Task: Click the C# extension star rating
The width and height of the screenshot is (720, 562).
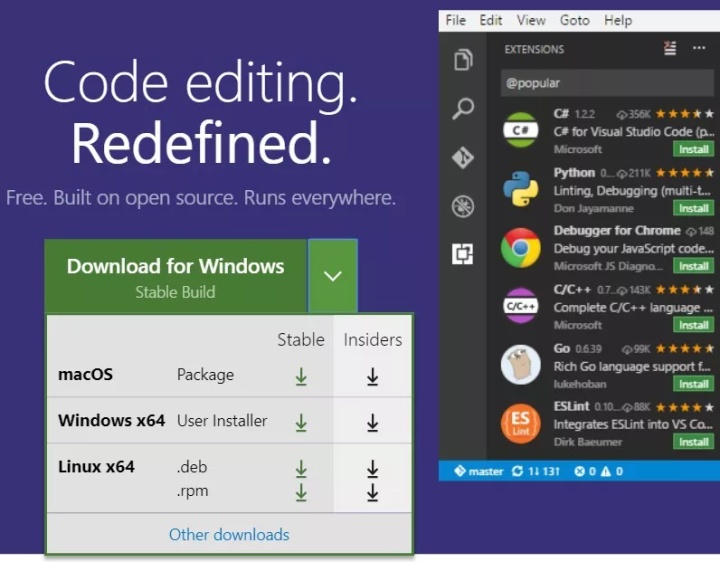Action: pyautogui.click(x=685, y=113)
